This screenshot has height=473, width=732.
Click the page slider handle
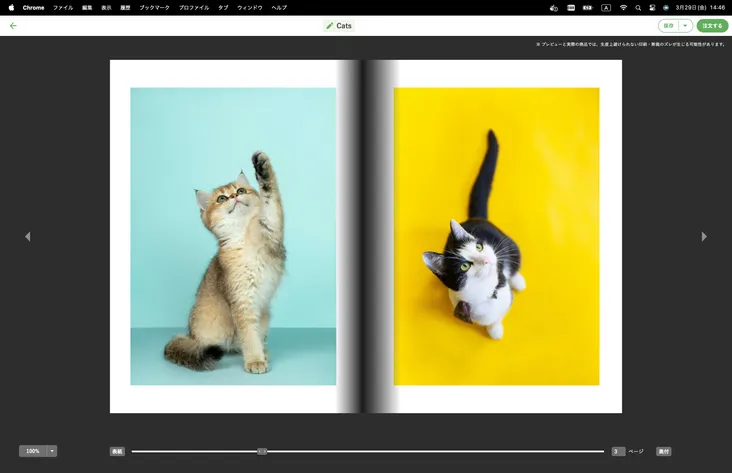[262, 451]
